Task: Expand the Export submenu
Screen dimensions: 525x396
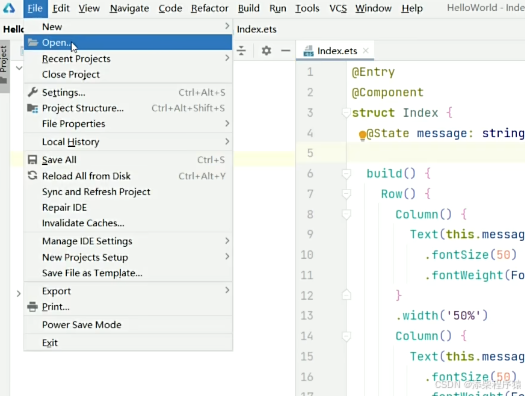Action: [128, 291]
